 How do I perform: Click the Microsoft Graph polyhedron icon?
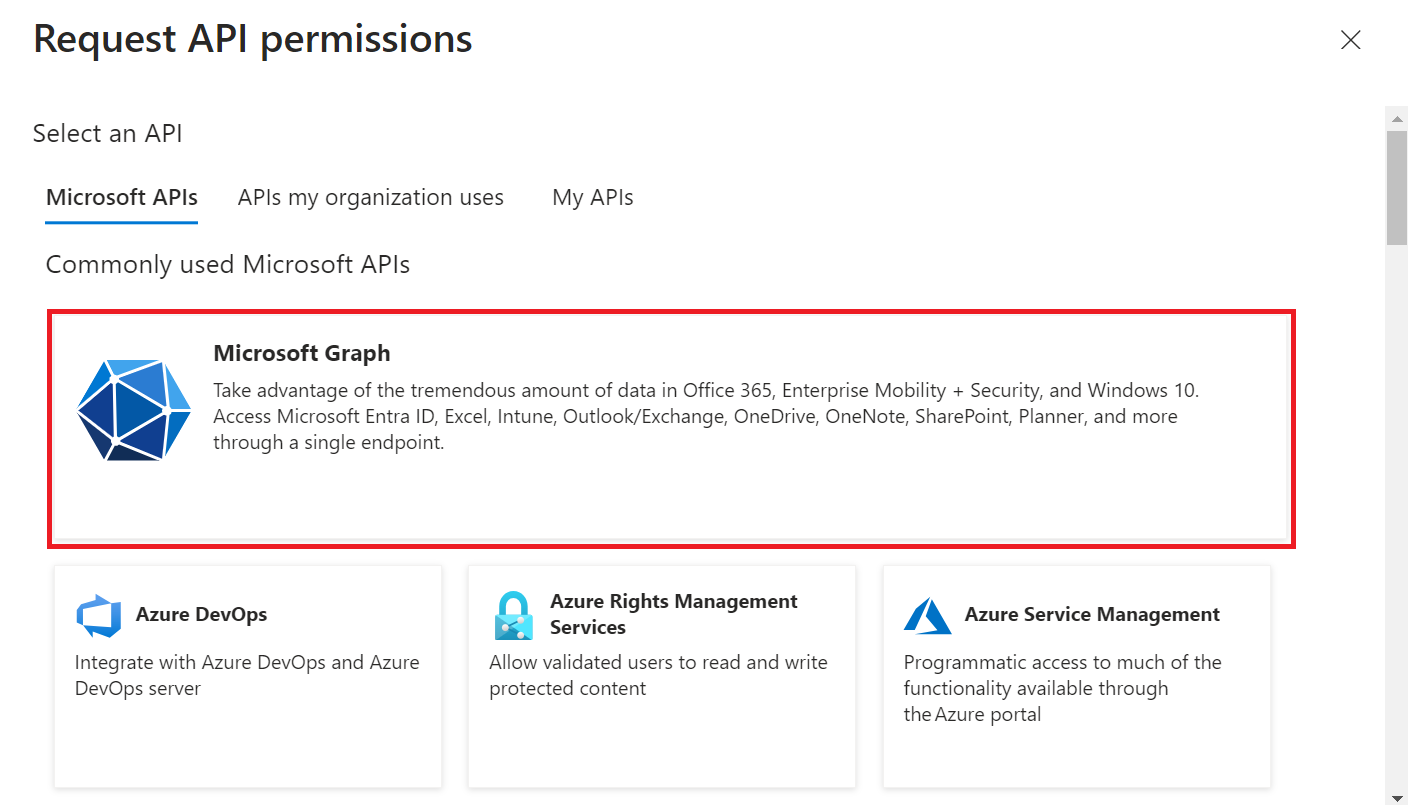tap(133, 411)
